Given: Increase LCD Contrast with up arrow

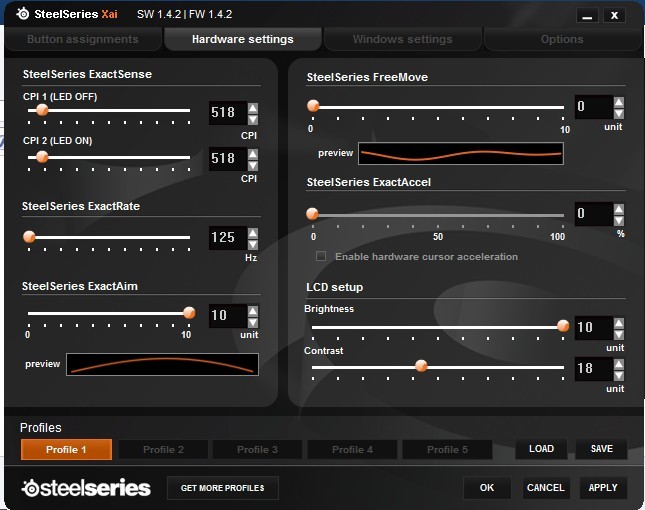Looking at the screenshot, I should click(619, 364).
